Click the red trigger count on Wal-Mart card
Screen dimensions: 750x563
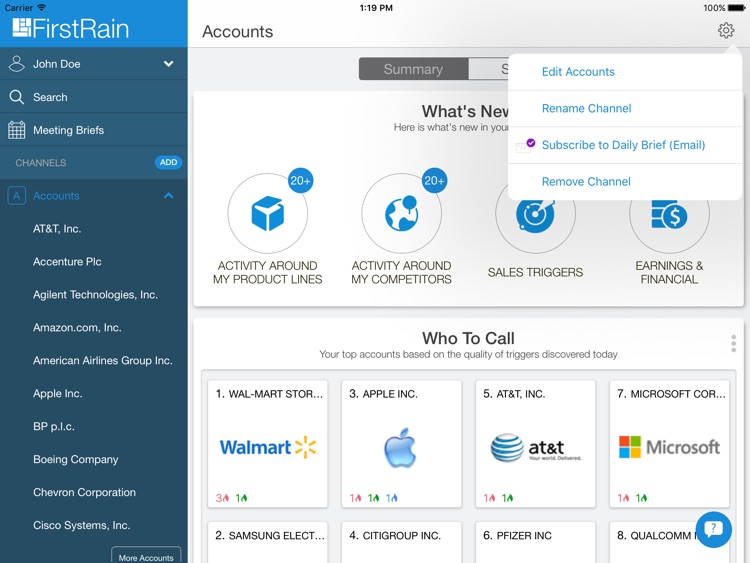click(x=222, y=498)
